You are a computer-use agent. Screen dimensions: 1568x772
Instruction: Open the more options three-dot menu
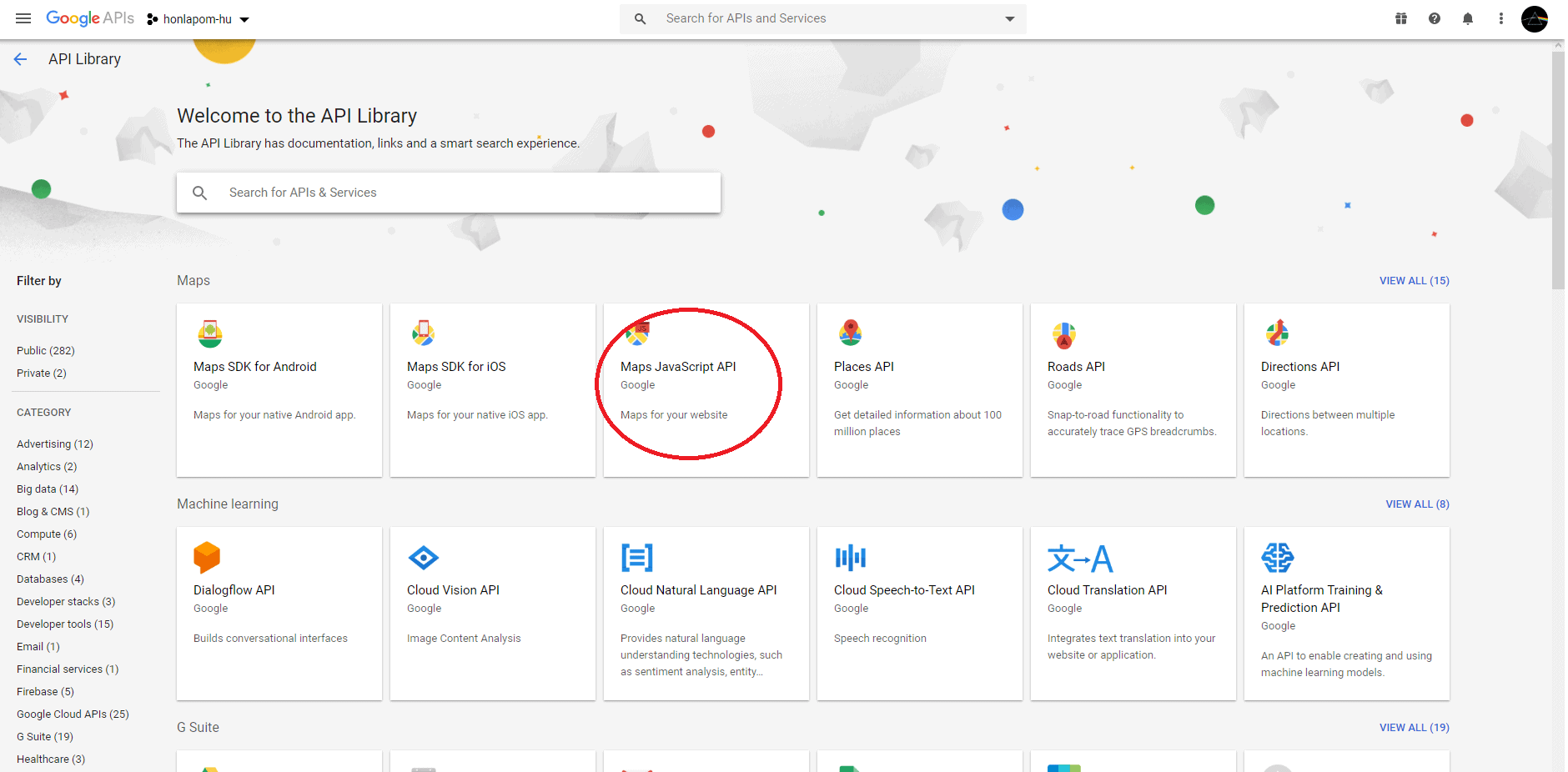(x=1500, y=18)
